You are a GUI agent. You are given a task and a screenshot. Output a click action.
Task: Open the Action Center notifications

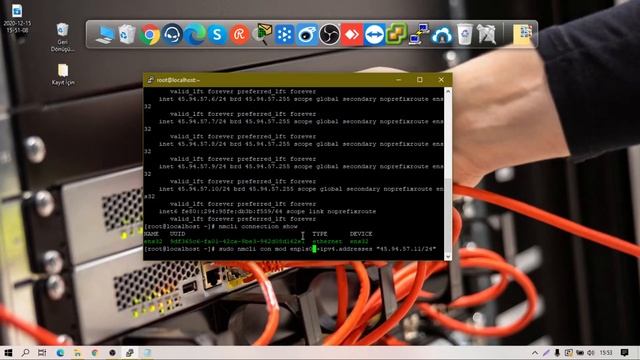coord(624,353)
